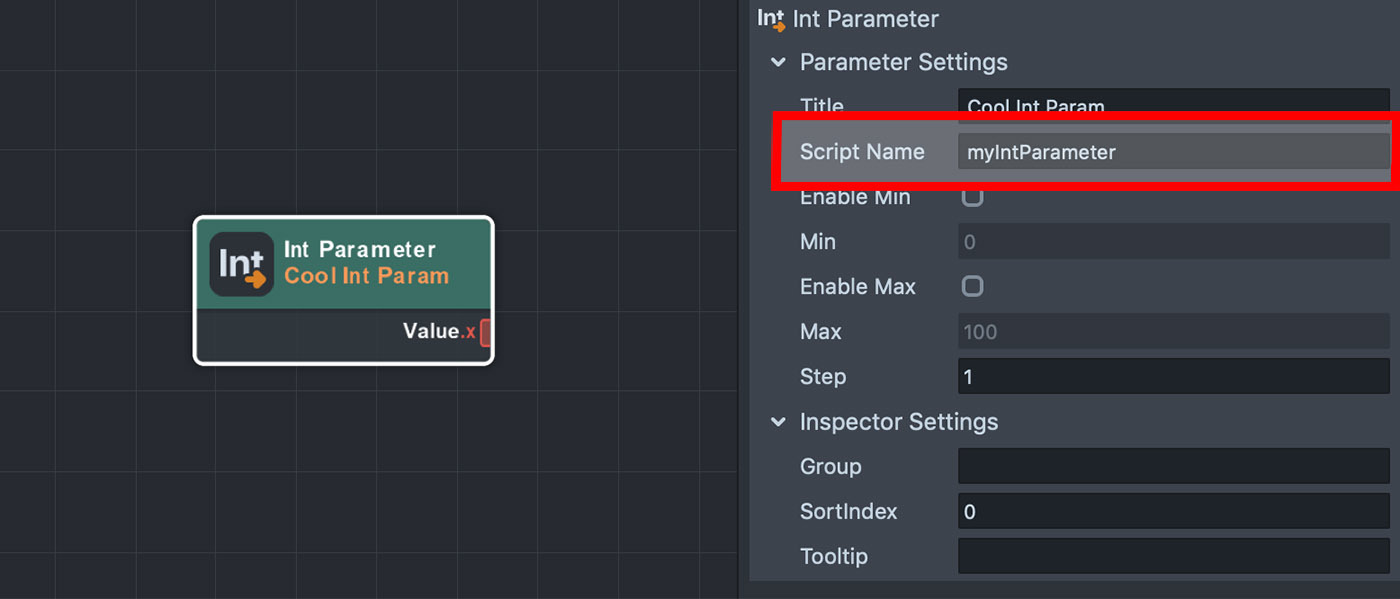Select the Int Parameter node title
The width and height of the screenshot is (1400, 599).
pyautogui.click(x=360, y=250)
